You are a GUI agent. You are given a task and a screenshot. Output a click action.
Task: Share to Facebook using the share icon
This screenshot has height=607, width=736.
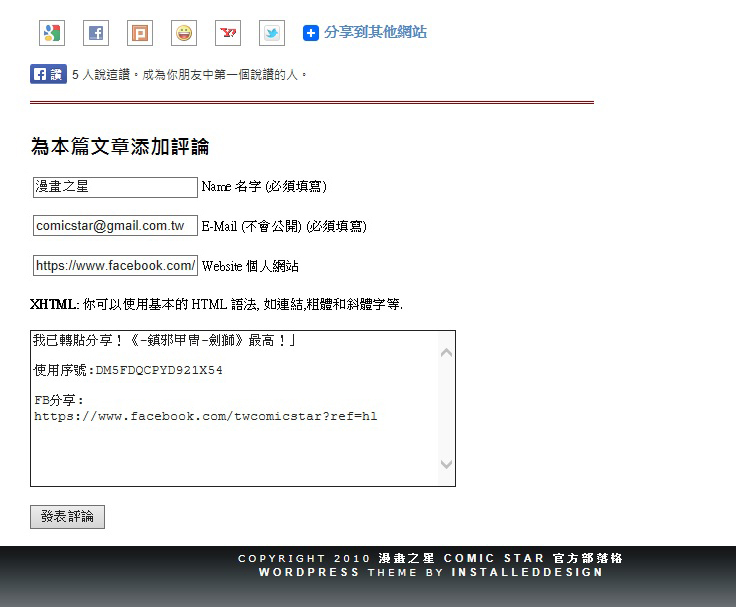point(96,33)
